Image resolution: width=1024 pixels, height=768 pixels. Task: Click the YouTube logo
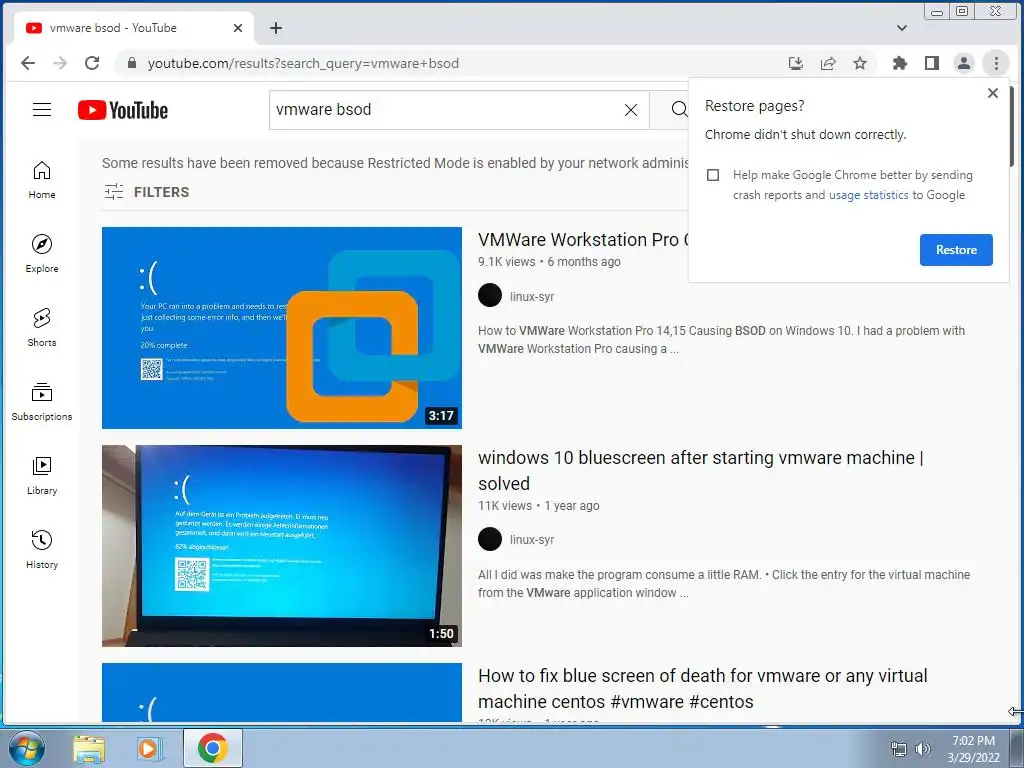[x=123, y=110]
